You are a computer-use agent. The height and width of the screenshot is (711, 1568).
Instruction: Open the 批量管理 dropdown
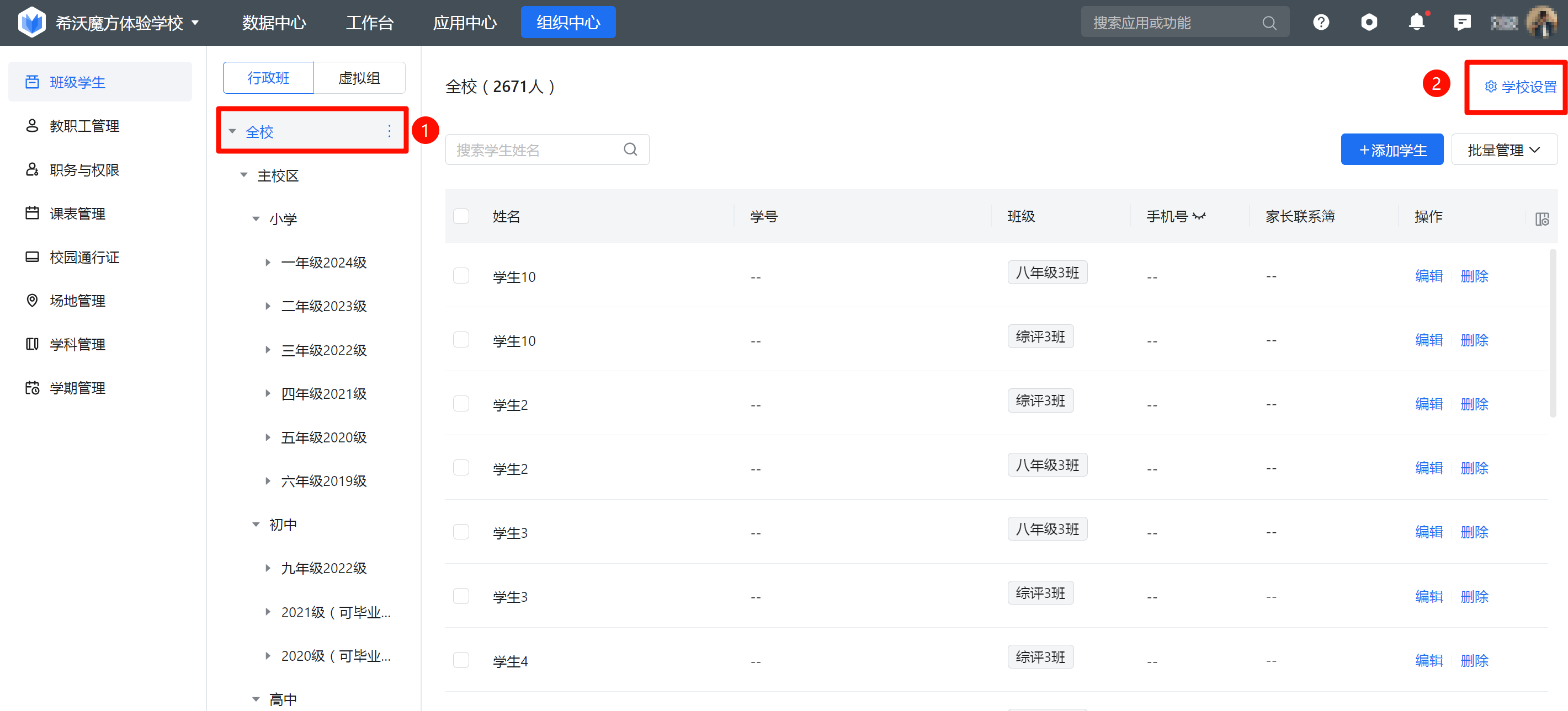tap(1504, 149)
